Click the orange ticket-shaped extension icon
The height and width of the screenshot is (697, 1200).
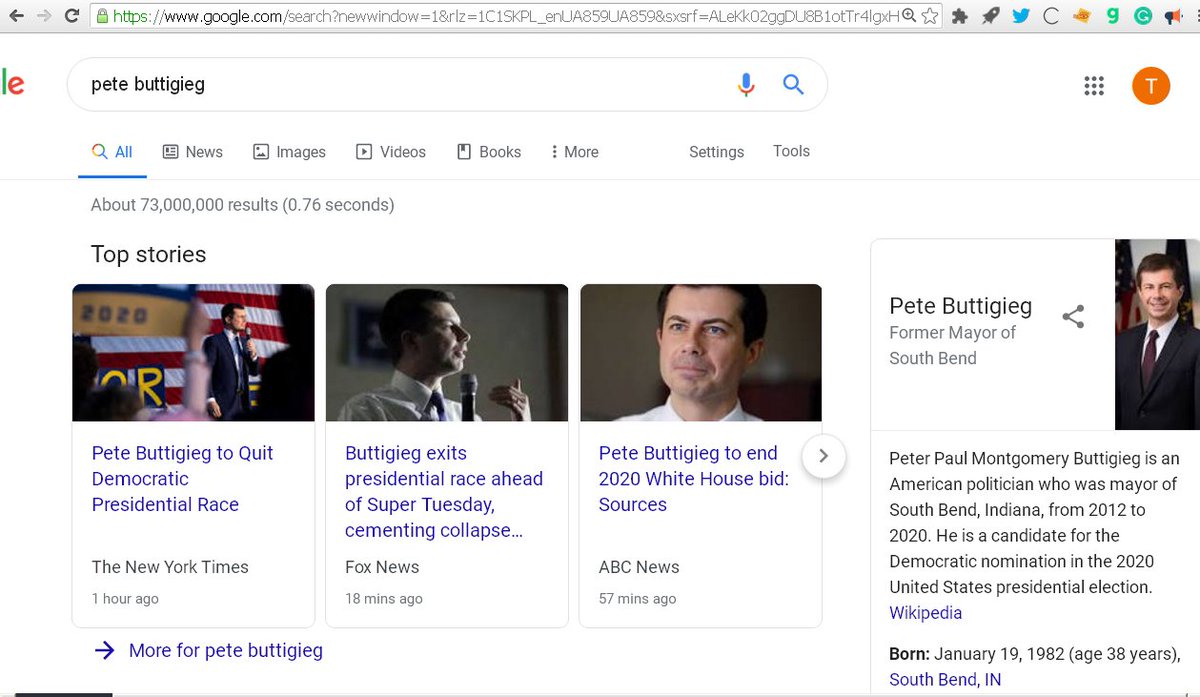(1081, 16)
